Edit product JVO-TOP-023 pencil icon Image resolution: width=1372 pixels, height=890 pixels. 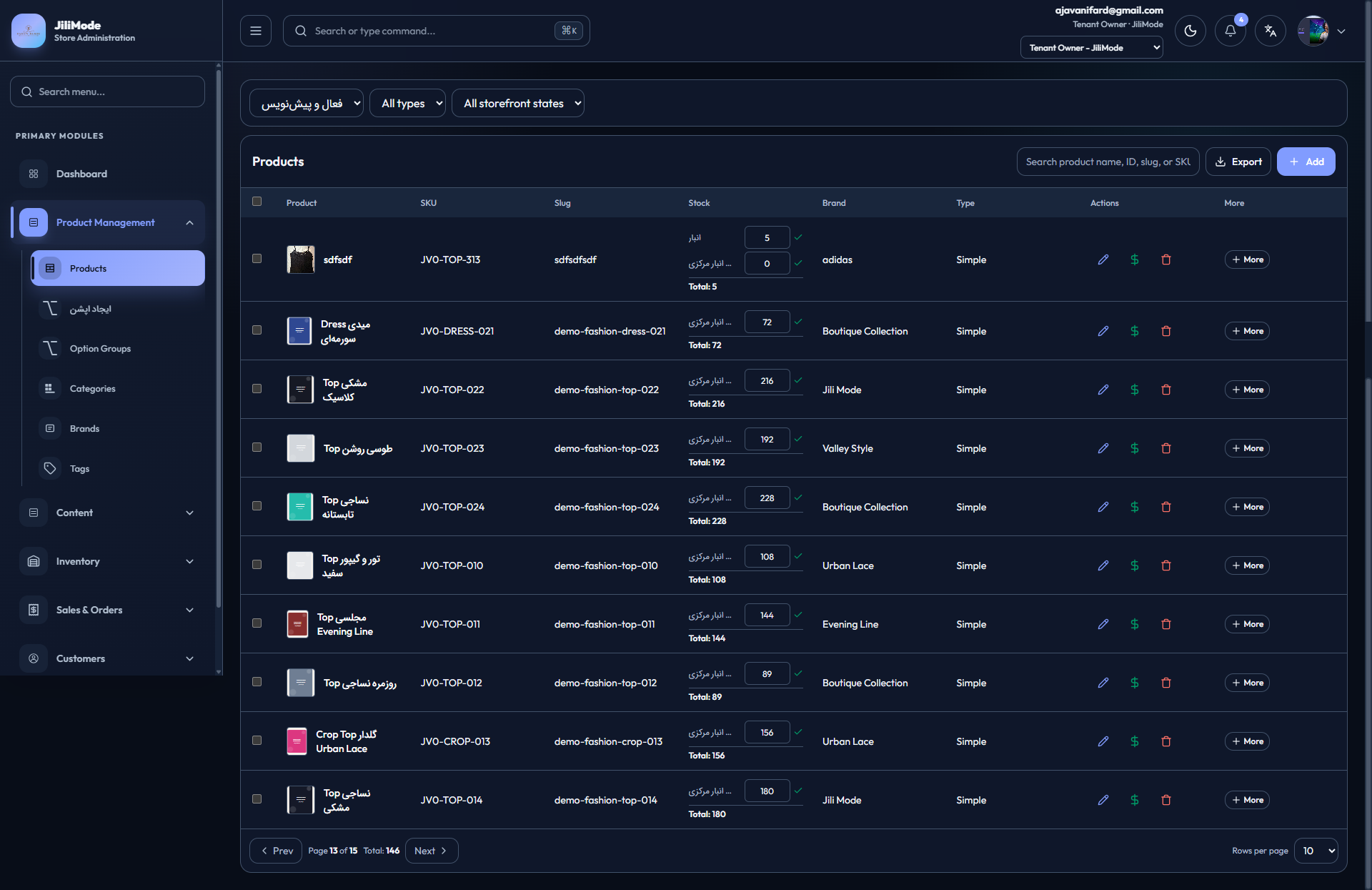click(x=1103, y=448)
